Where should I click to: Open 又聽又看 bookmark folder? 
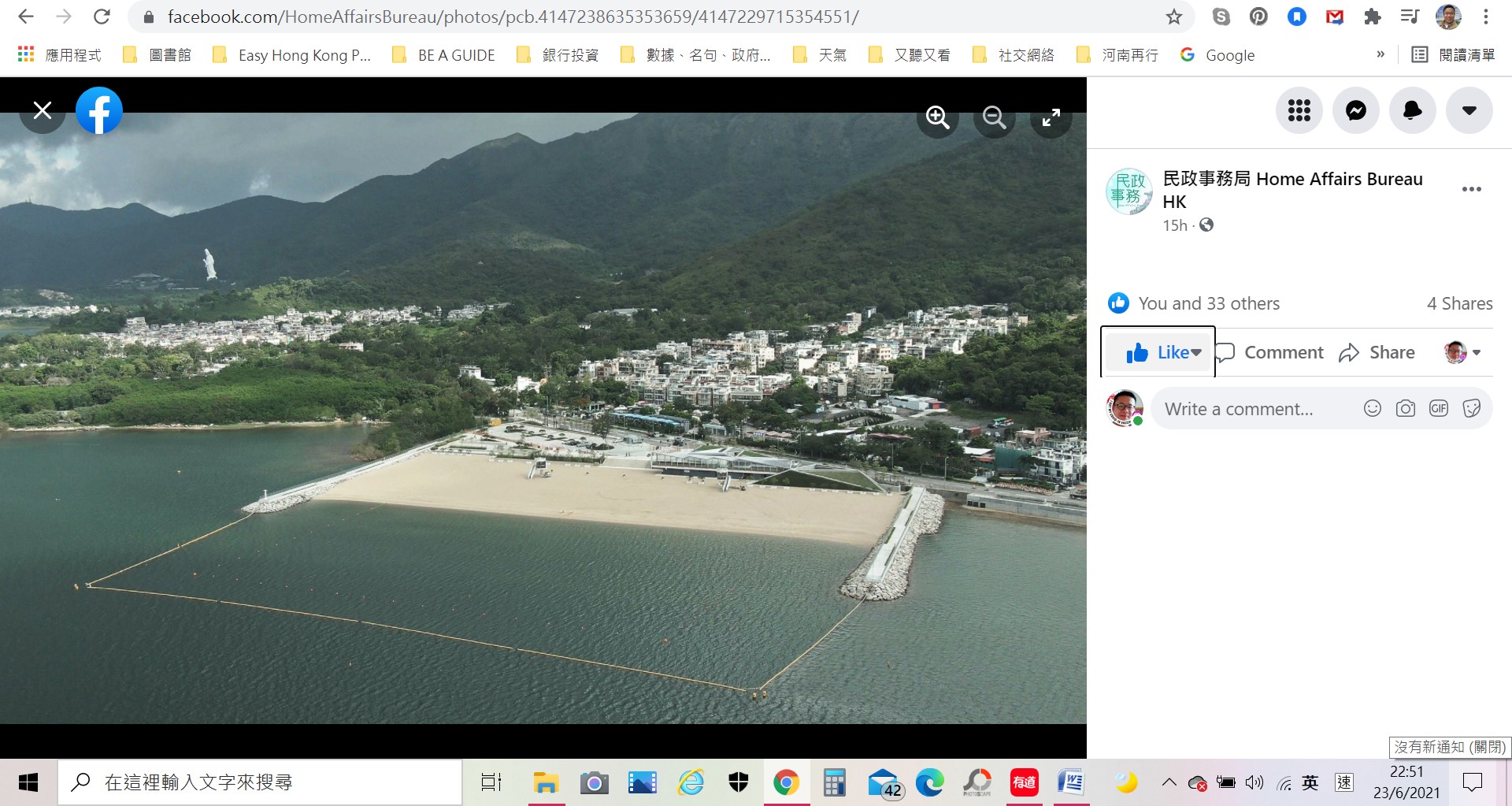tap(910, 54)
